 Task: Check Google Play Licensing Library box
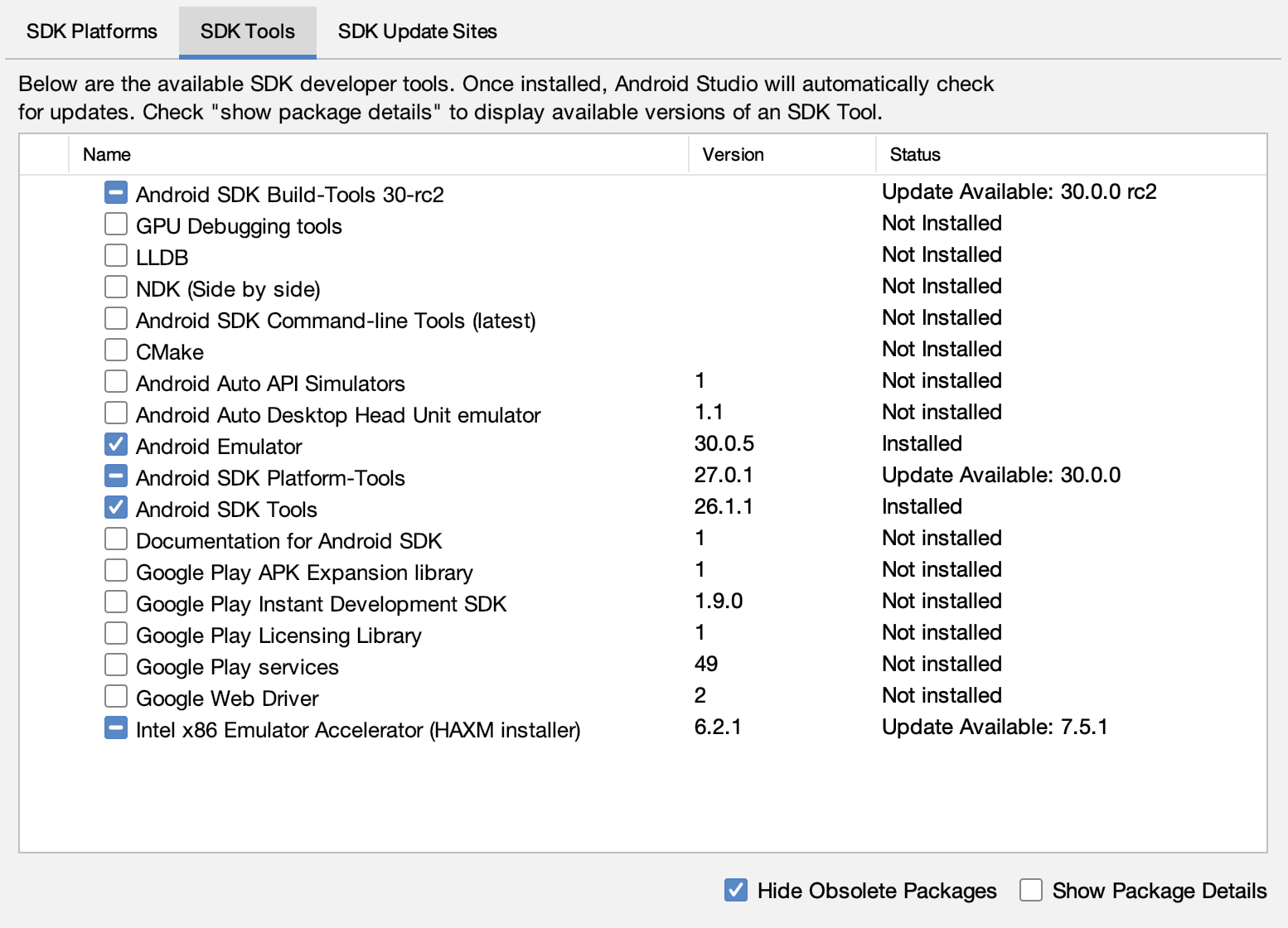116,634
